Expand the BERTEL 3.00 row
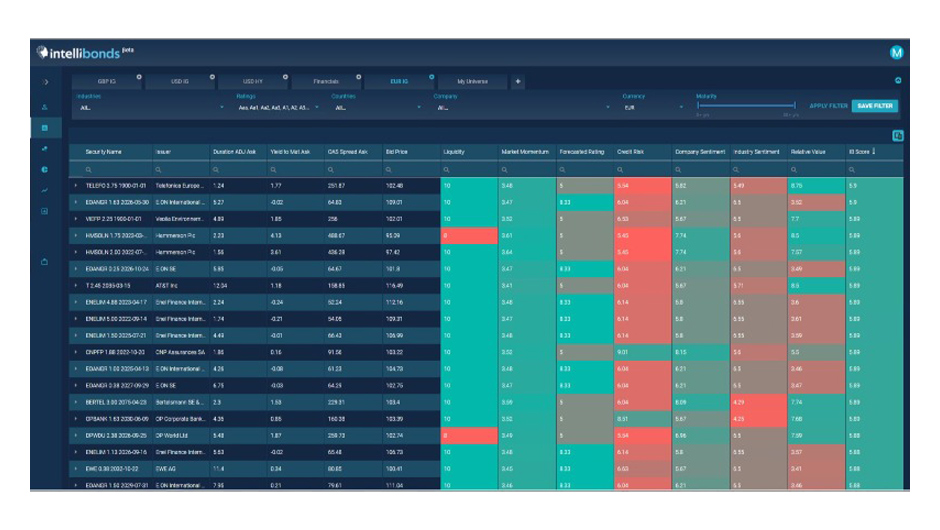Viewport: 940px width, 530px height. tap(76, 402)
